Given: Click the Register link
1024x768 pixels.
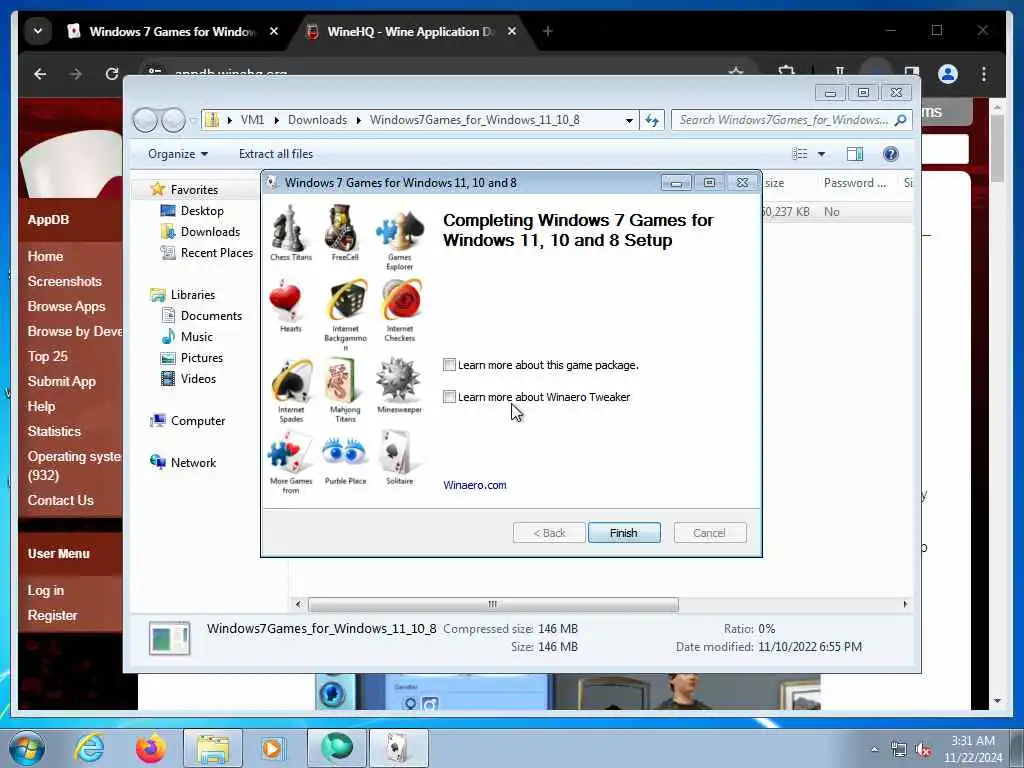Looking at the screenshot, I should click(52, 615).
